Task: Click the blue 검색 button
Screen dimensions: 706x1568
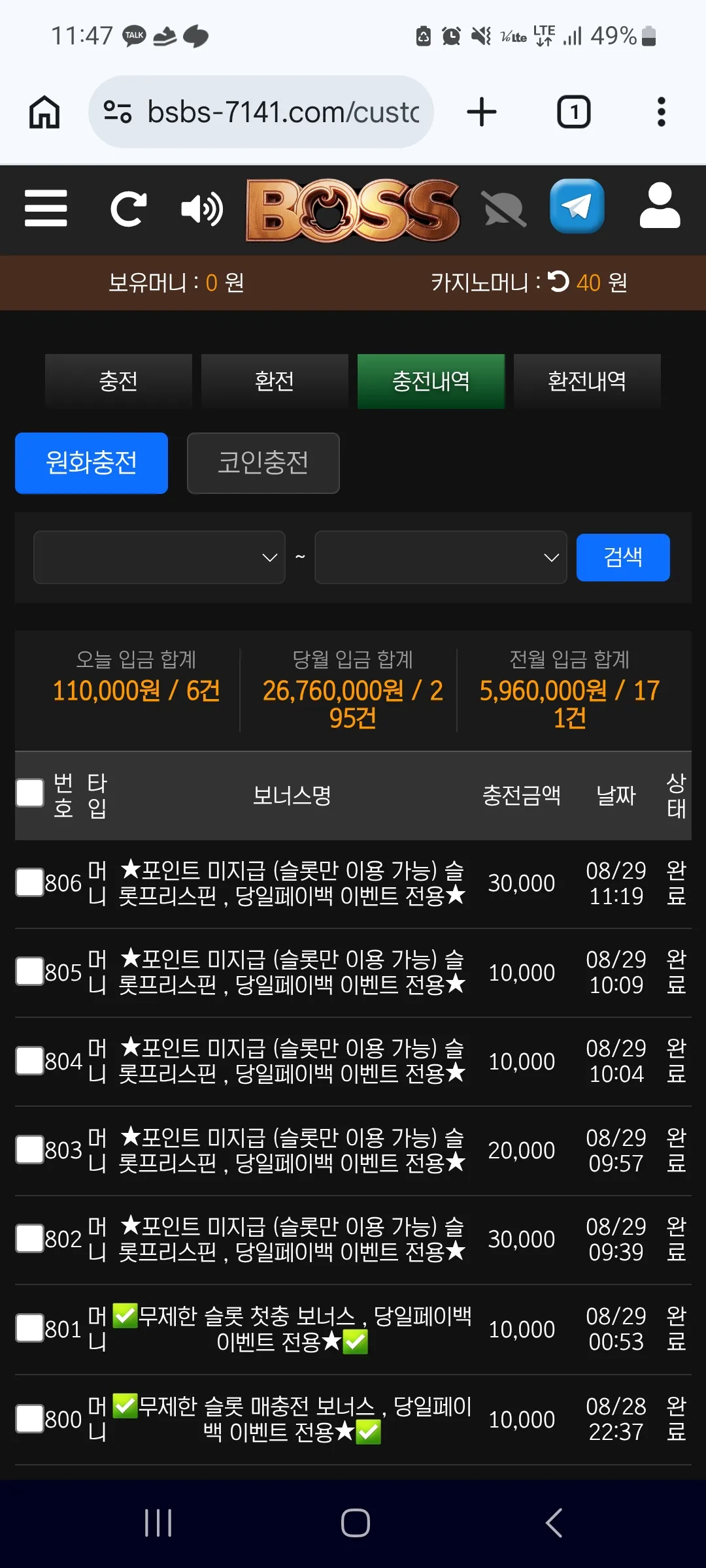Action: click(623, 557)
